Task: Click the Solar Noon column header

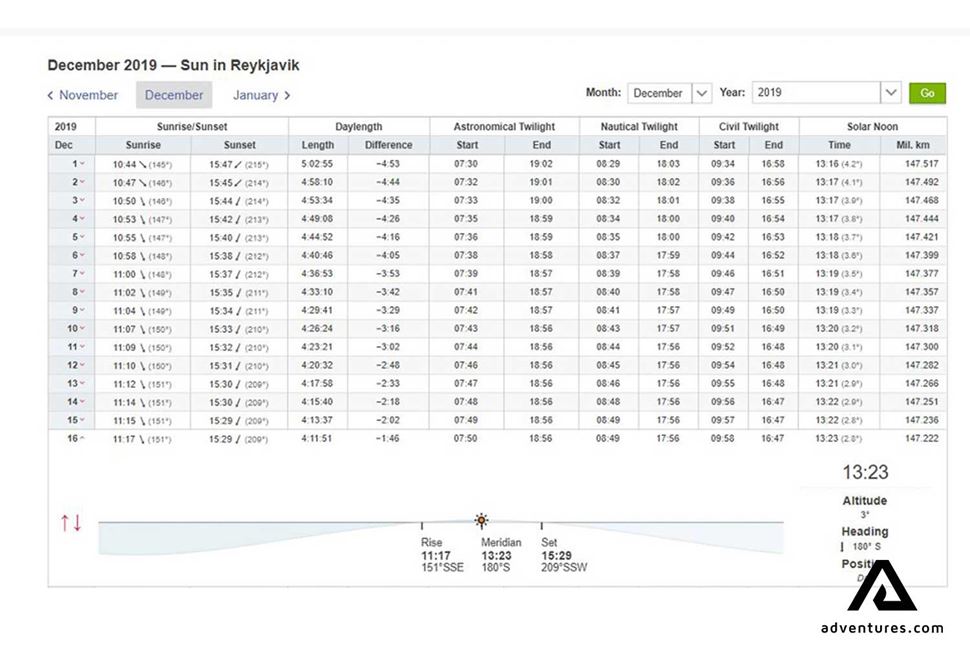Action: pyautogui.click(x=871, y=127)
